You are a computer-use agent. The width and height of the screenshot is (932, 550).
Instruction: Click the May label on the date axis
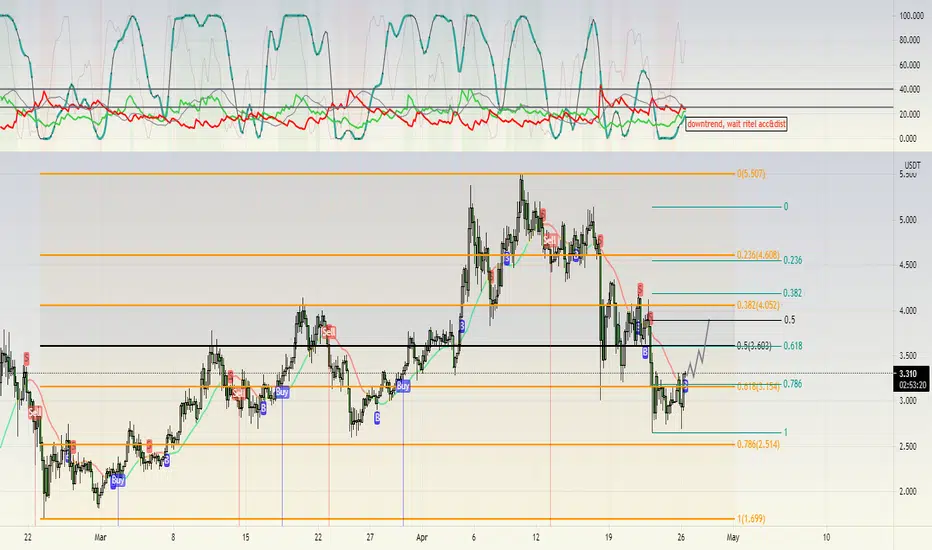pos(733,538)
